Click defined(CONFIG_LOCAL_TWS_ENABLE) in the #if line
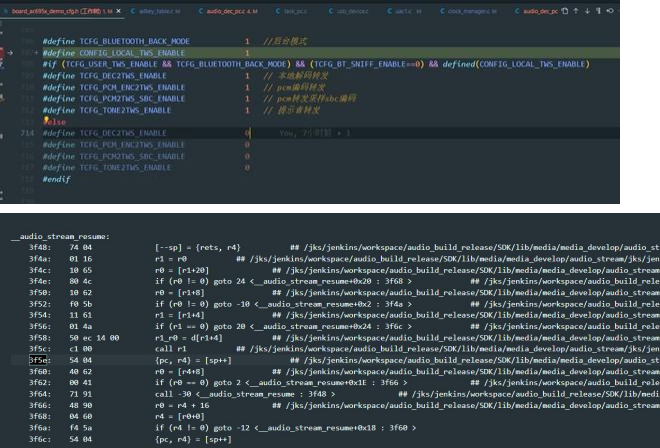 [516, 64]
